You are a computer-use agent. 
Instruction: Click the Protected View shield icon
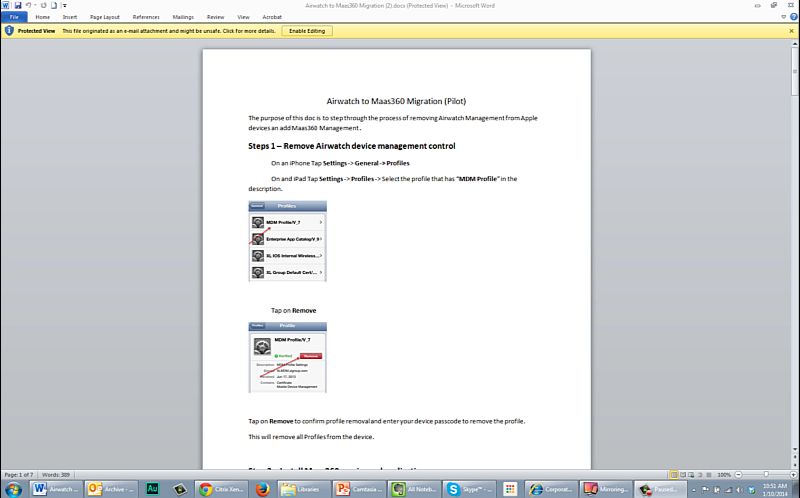pyautogui.click(x=9, y=31)
